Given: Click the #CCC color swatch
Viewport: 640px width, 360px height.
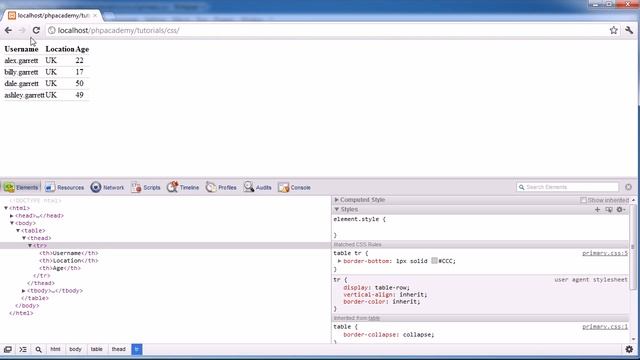Looking at the screenshot, I should tap(434, 261).
